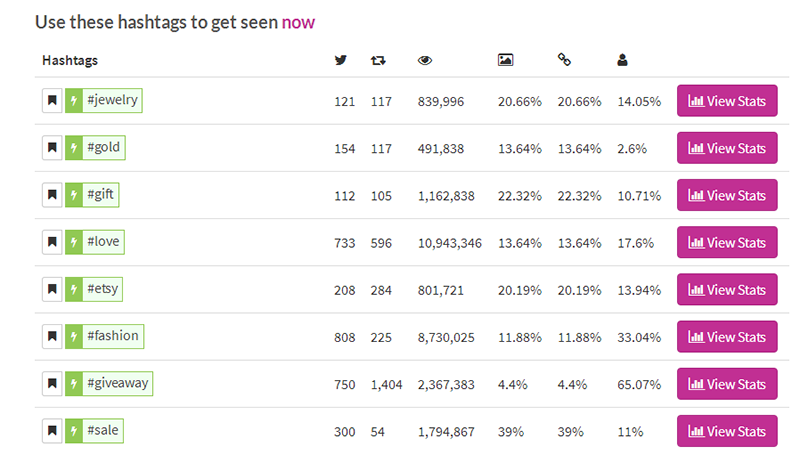Click the image percentage column icon
The width and height of the screenshot is (800, 463).
[x=505, y=60]
